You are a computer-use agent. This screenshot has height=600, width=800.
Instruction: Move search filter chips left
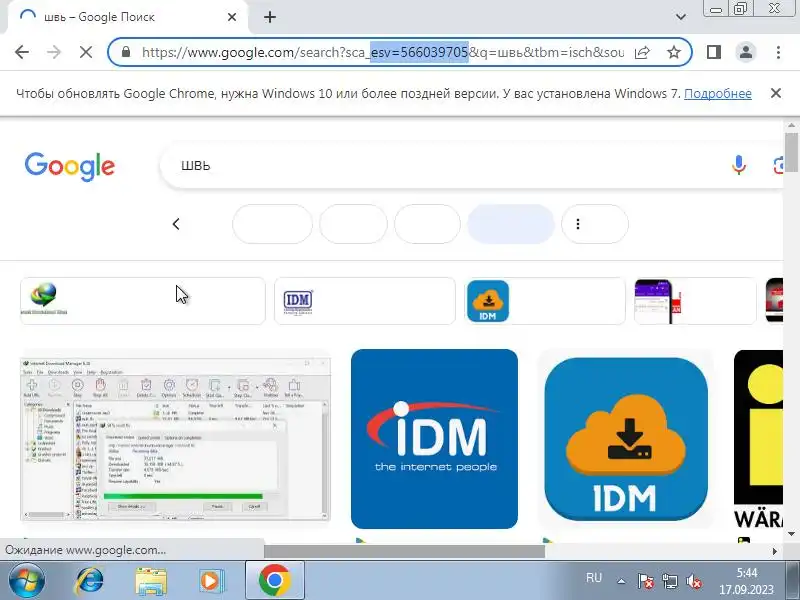176,224
